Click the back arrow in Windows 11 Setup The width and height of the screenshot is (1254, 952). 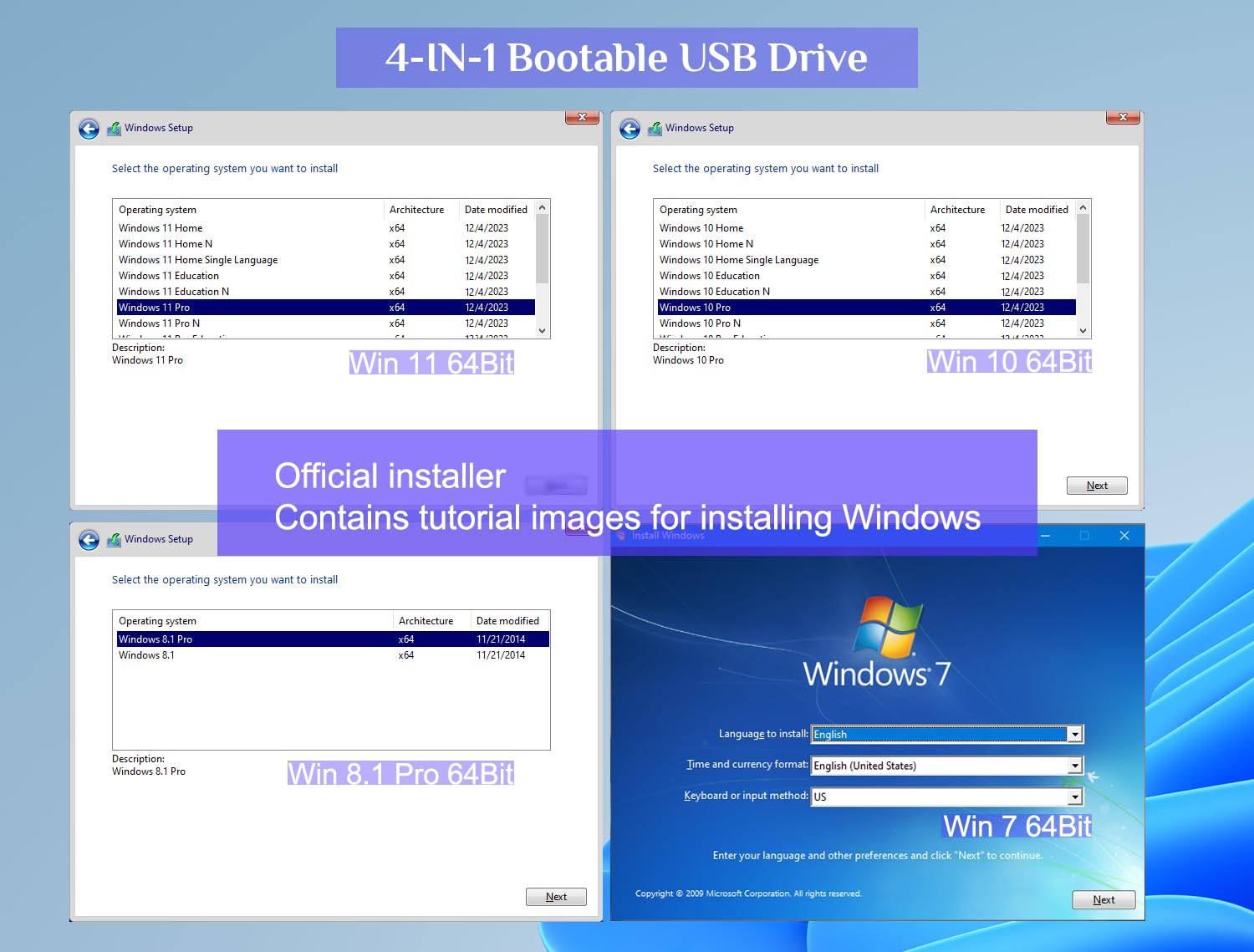(x=89, y=128)
